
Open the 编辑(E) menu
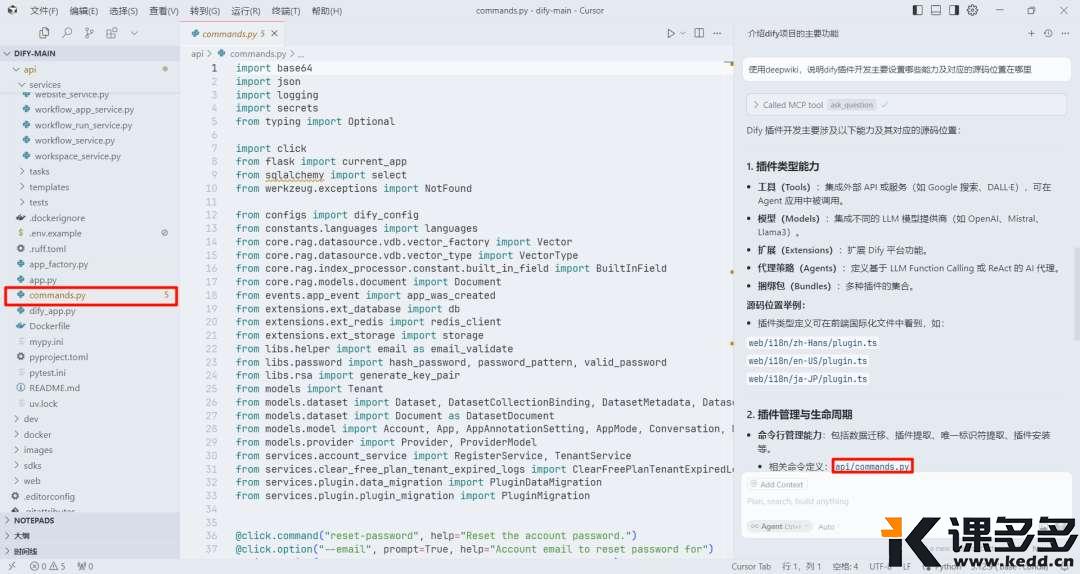click(84, 11)
